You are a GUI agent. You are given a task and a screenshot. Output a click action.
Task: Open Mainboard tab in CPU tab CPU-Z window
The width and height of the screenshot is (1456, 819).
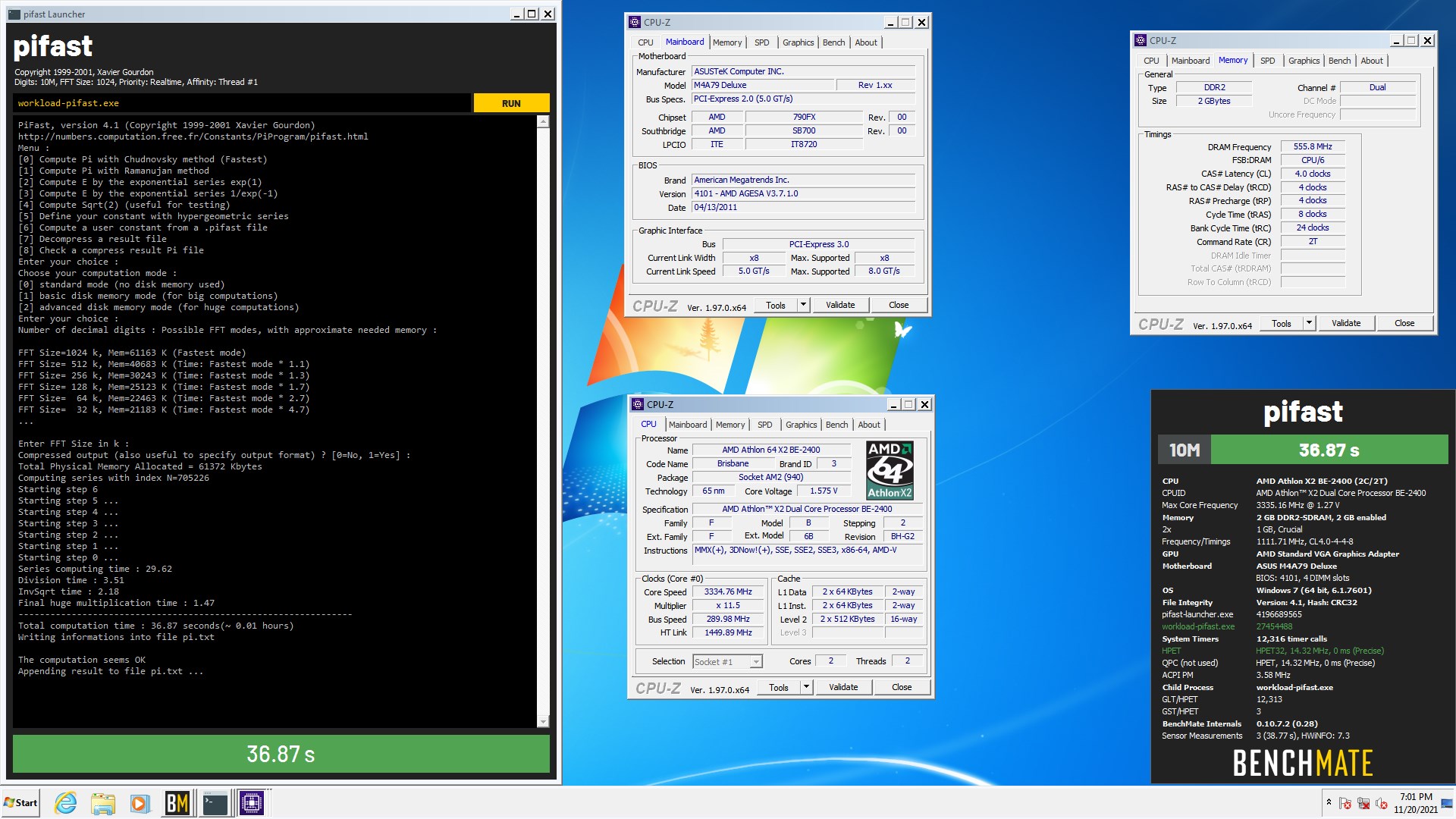click(x=688, y=425)
